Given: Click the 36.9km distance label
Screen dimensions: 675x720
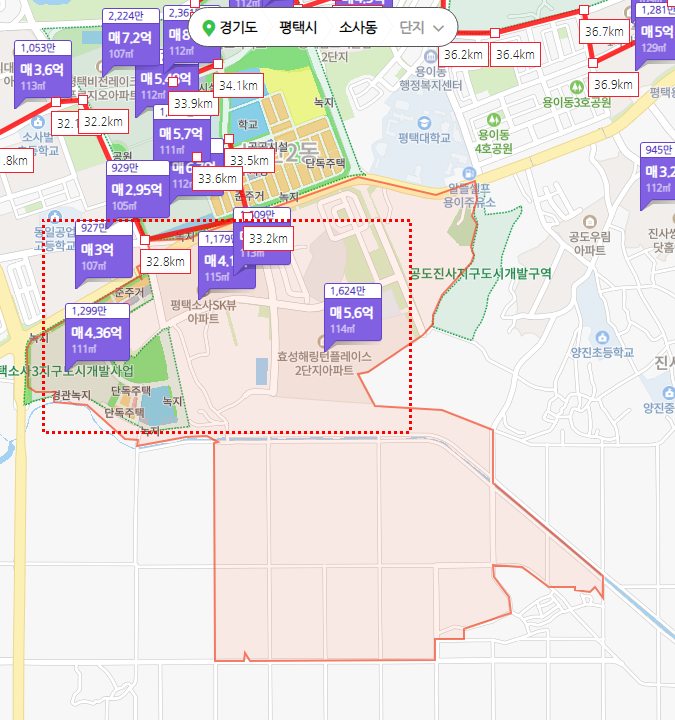Looking at the screenshot, I should point(613,84).
